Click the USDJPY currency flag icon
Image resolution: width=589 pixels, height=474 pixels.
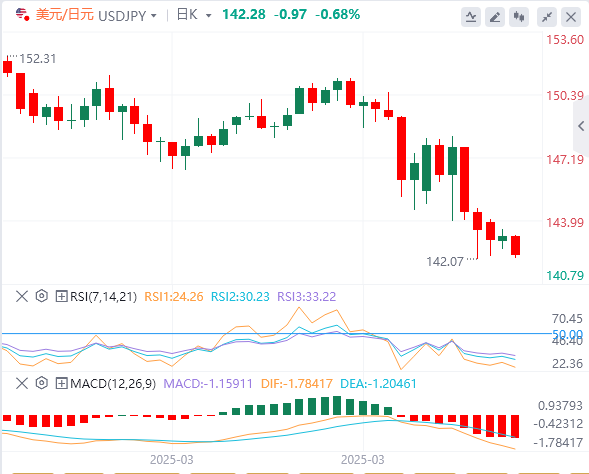pyautogui.click(x=23, y=15)
